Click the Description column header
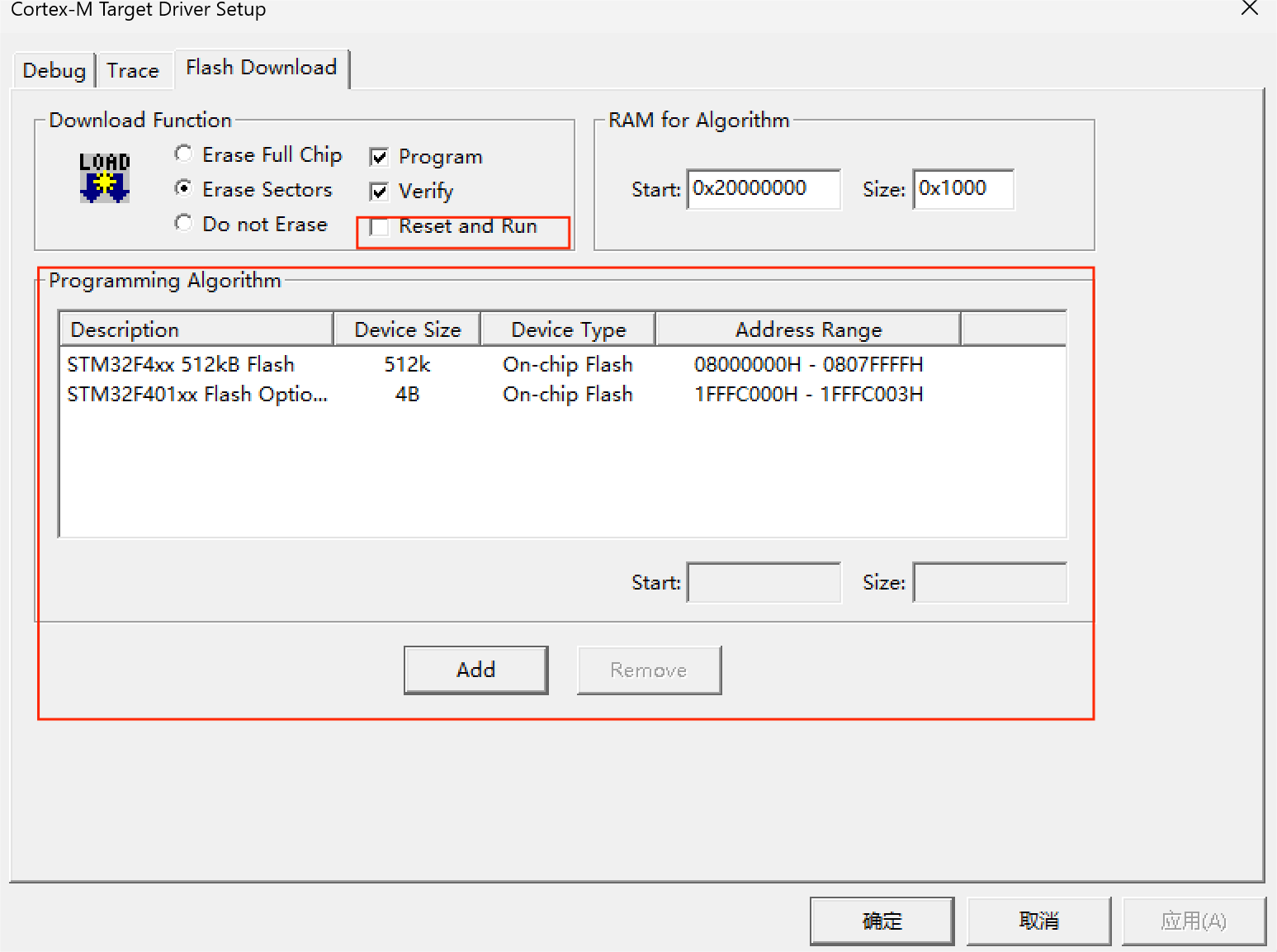The image size is (1277, 952). (x=196, y=329)
